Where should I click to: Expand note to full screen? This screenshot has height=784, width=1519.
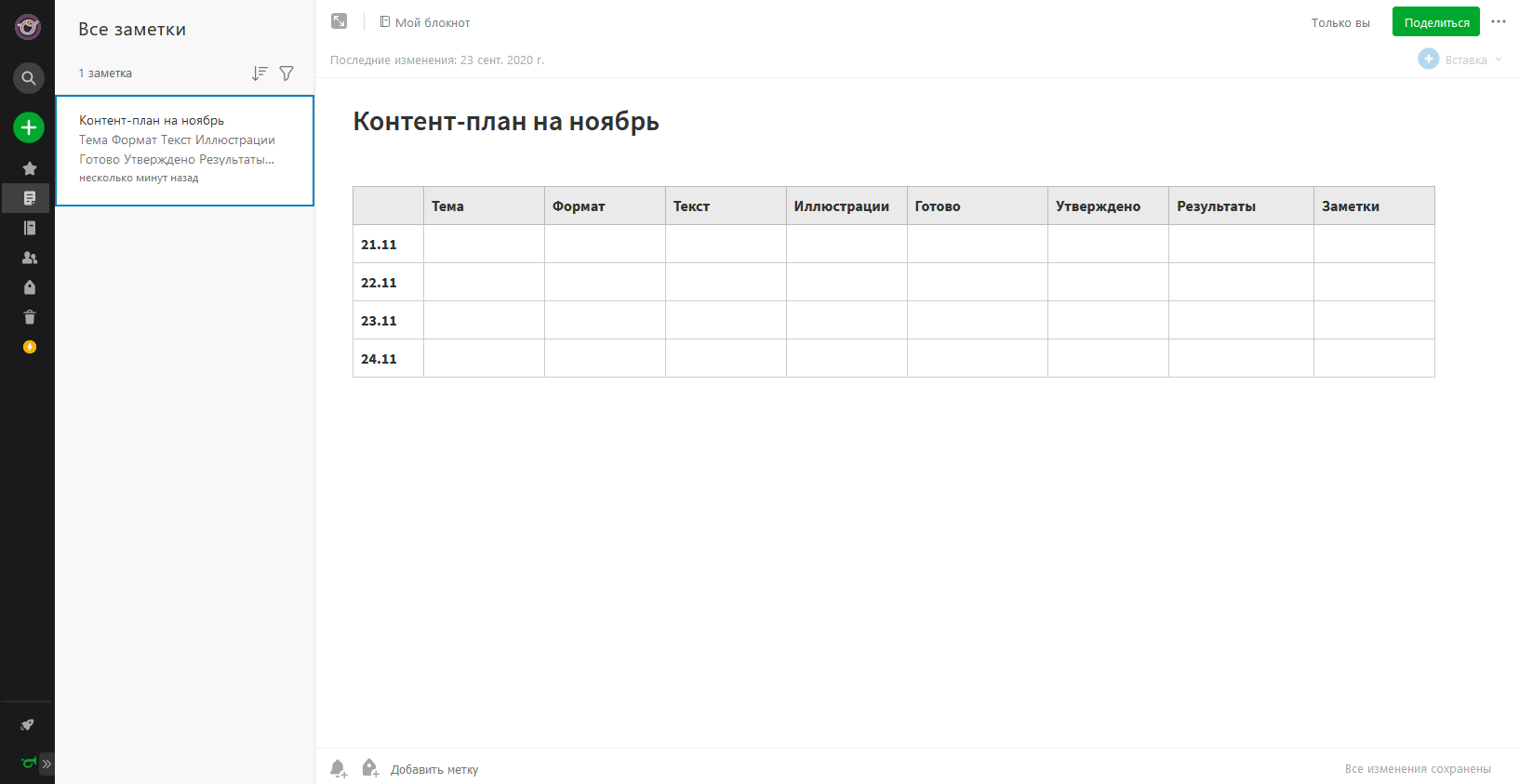[x=340, y=21]
